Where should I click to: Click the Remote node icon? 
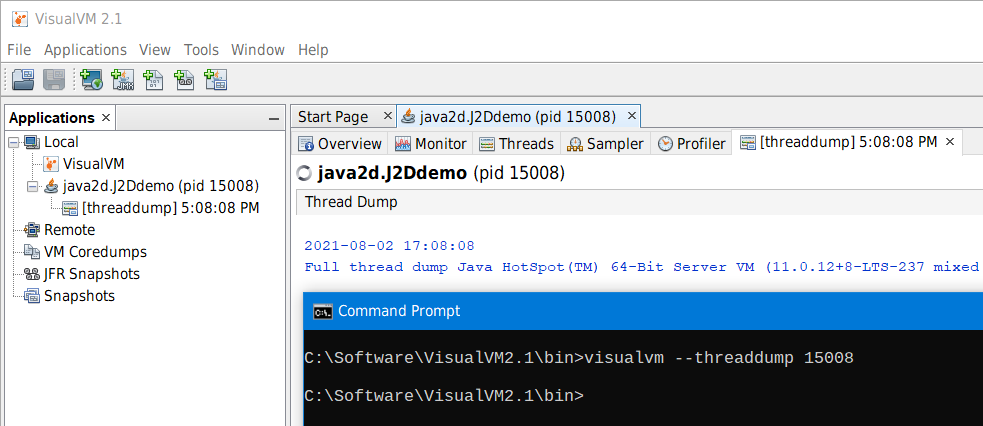pos(32,230)
